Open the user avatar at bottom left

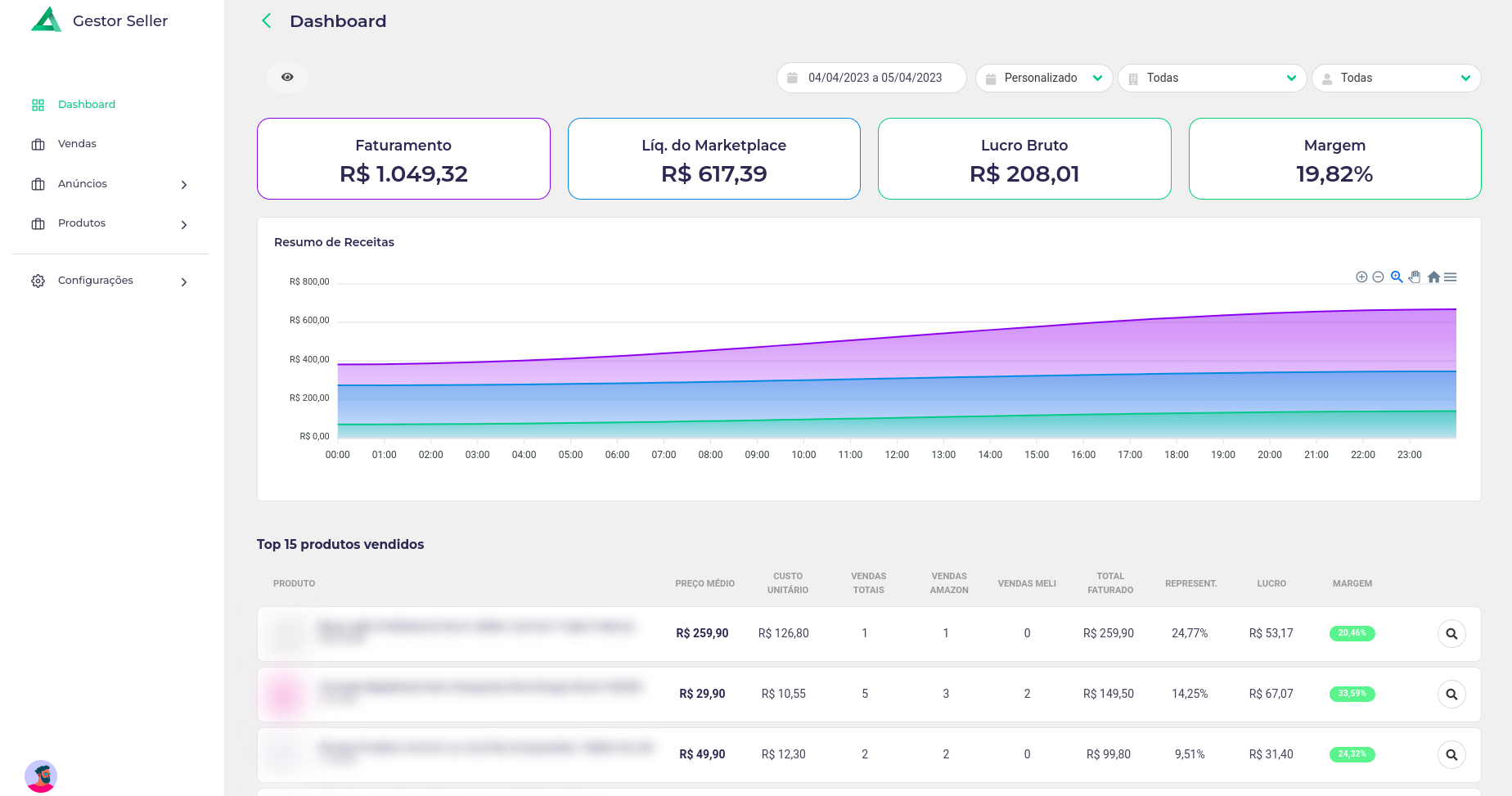(41, 776)
